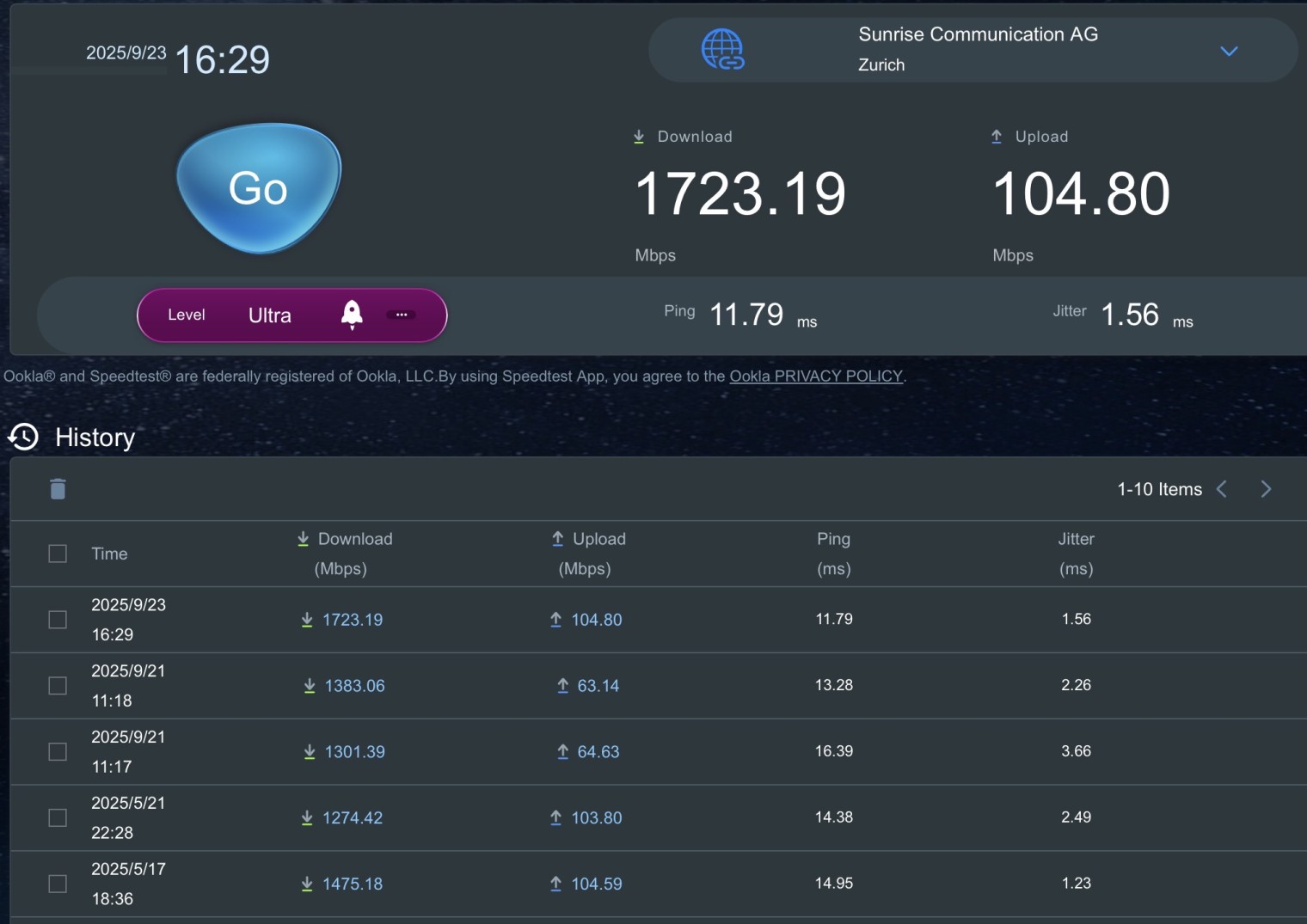Click the rocket icon in Level bar
This screenshot has width=1307, height=924.
(x=352, y=315)
